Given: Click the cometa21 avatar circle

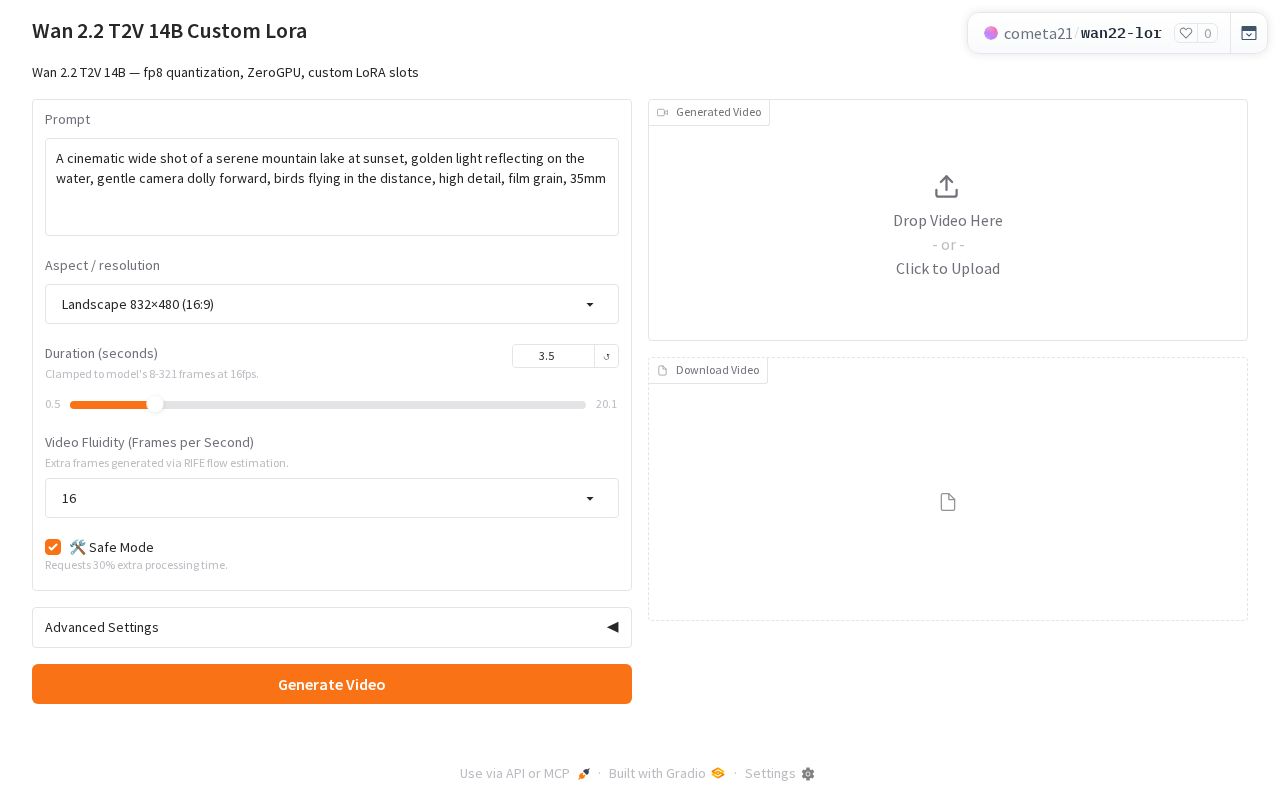Looking at the screenshot, I should point(991,33).
